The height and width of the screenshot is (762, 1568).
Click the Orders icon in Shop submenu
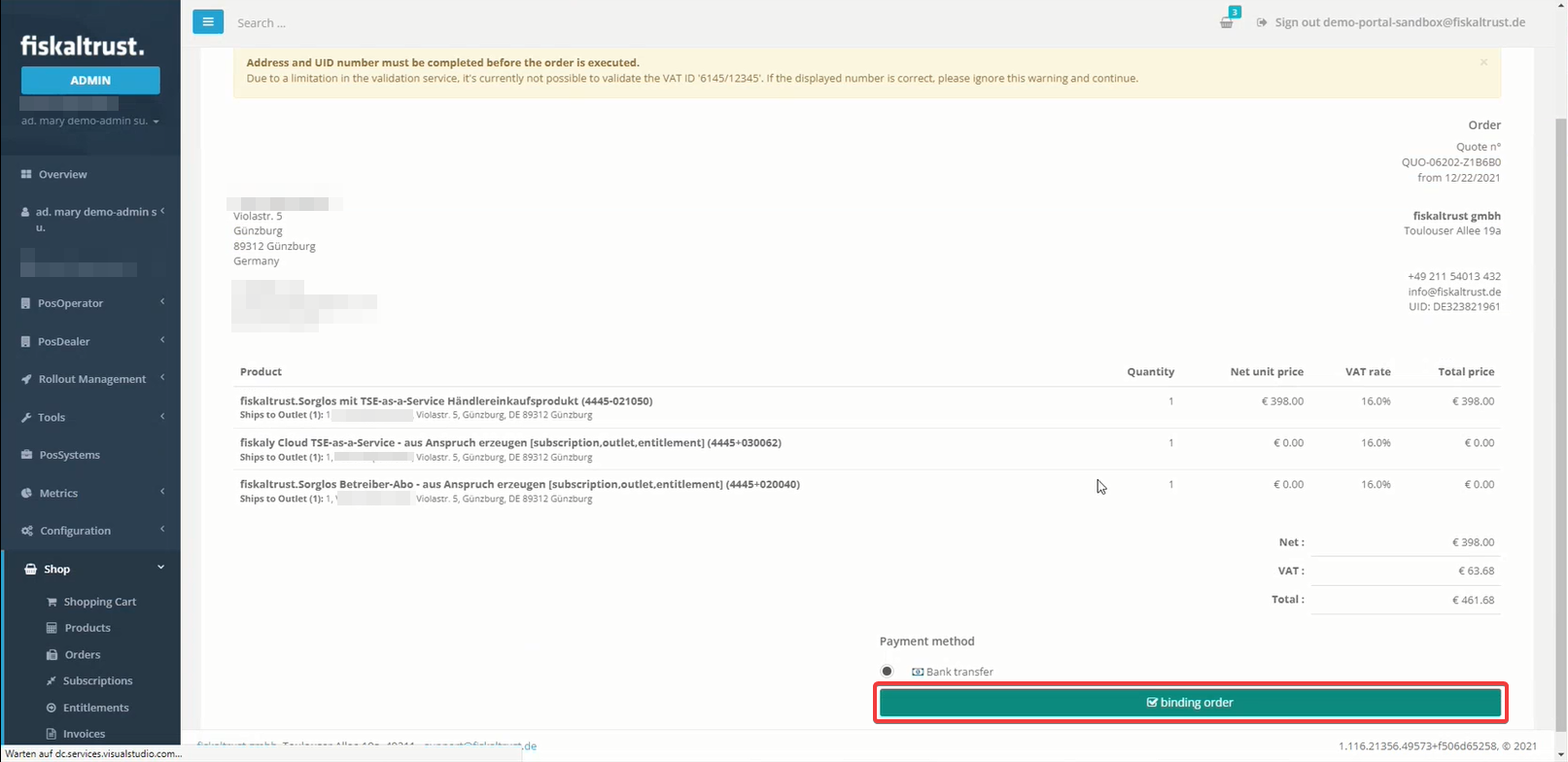(x=52, y=654)
